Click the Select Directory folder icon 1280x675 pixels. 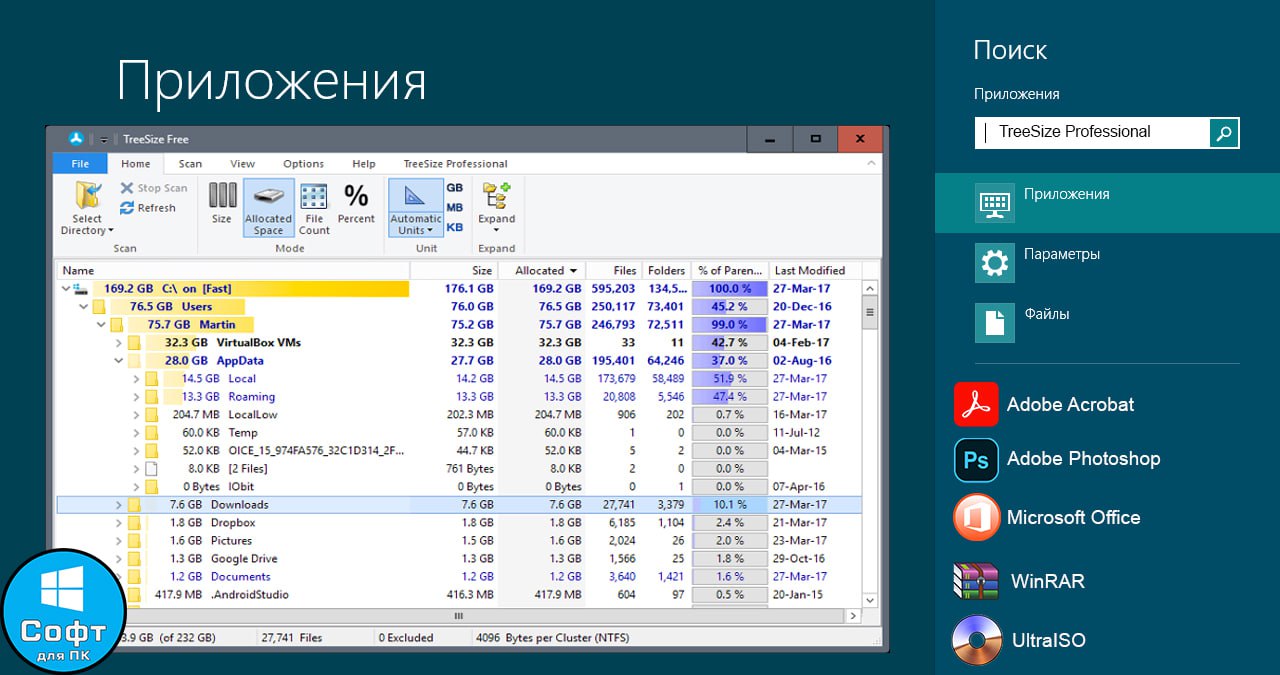click(88, 195)
